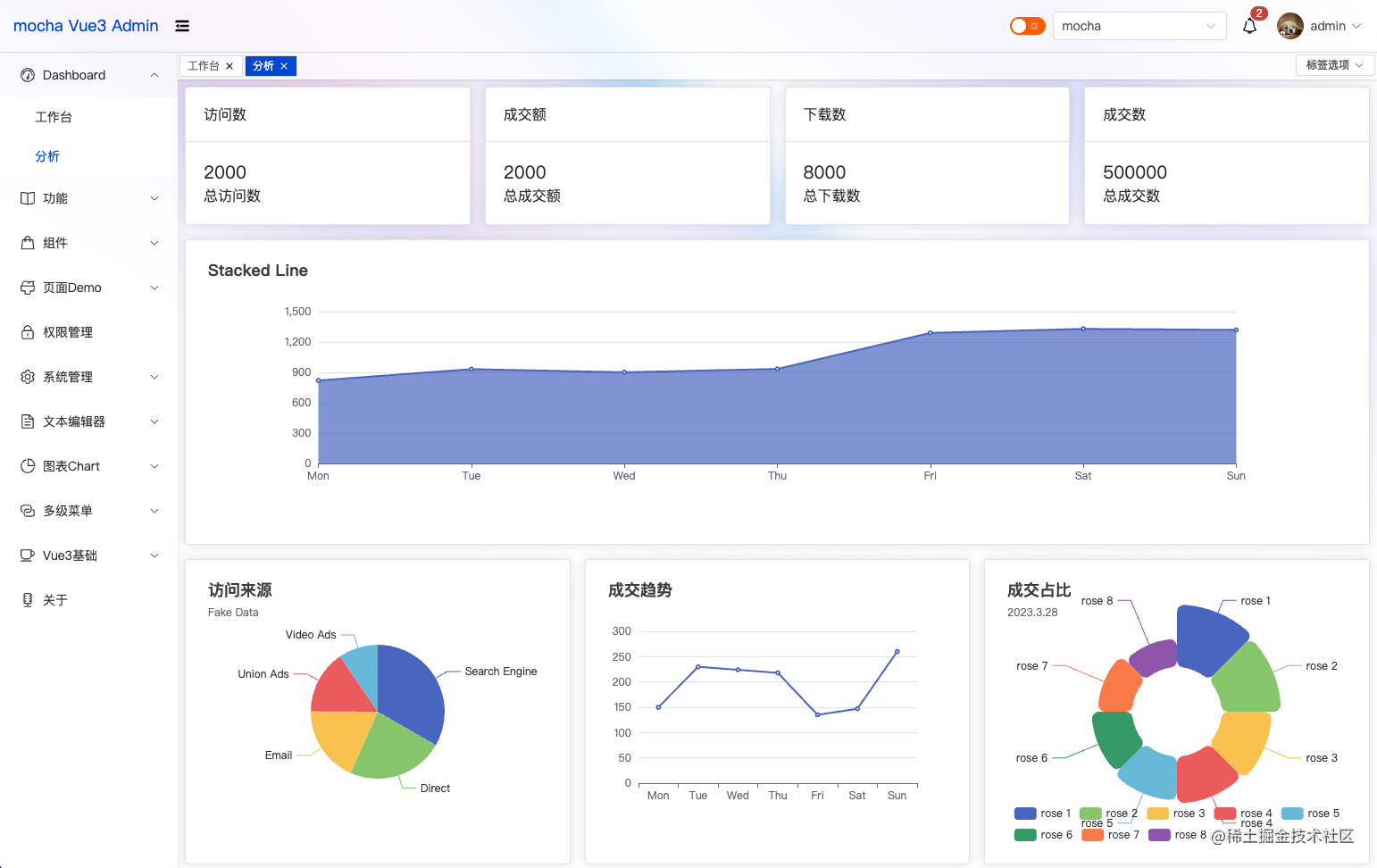Click the Sun data point in 成交趋势

coord(897,652)
